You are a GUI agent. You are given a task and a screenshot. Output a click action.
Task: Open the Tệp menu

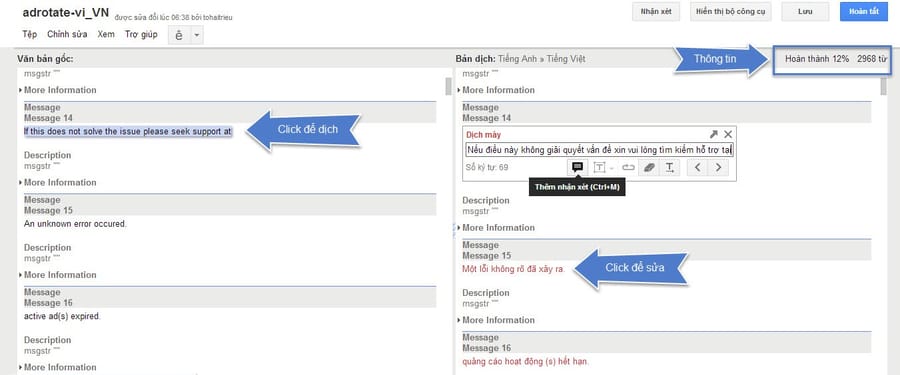click(29, 34)
